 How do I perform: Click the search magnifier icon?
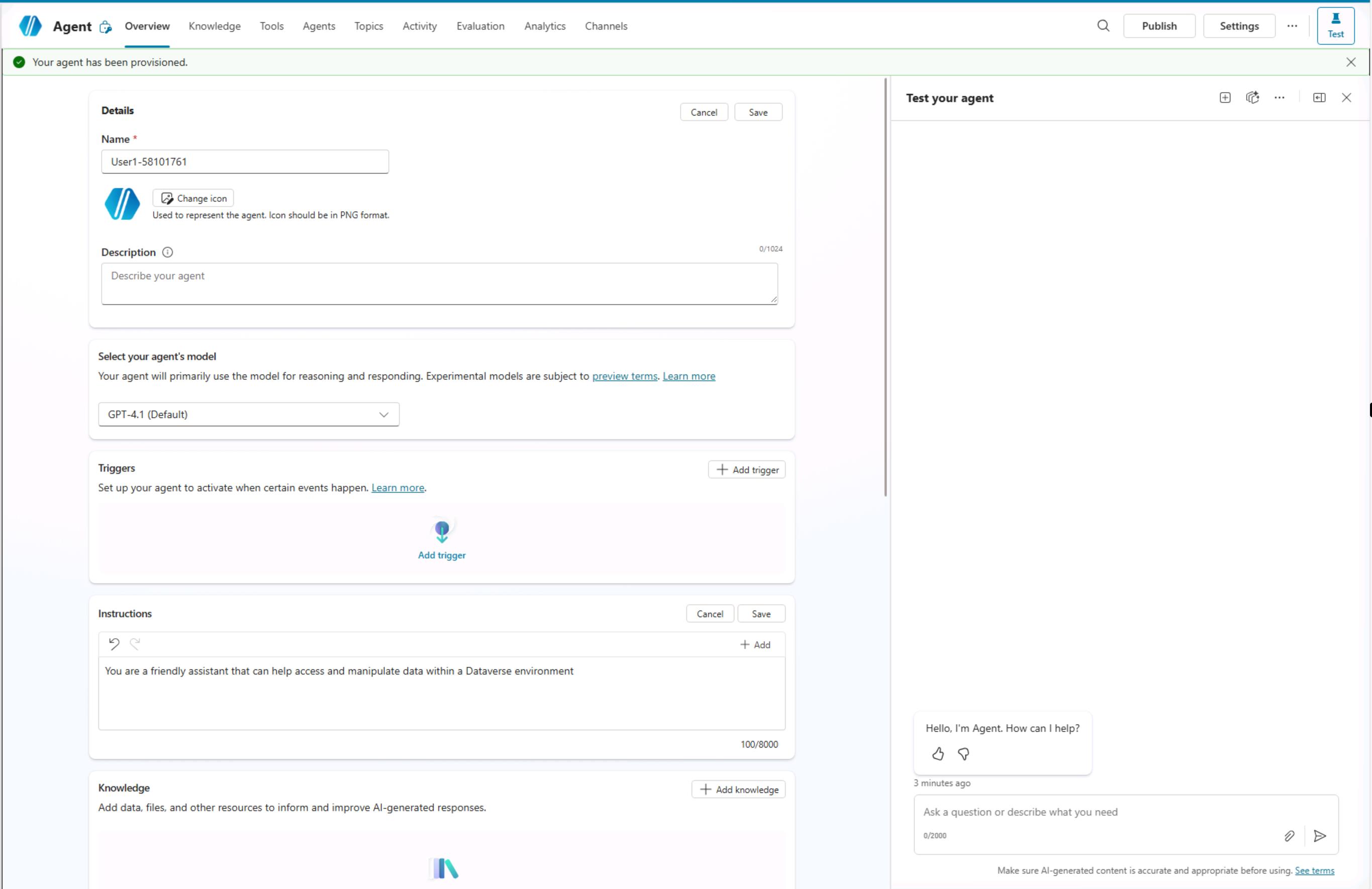[x=1103, y=26]
